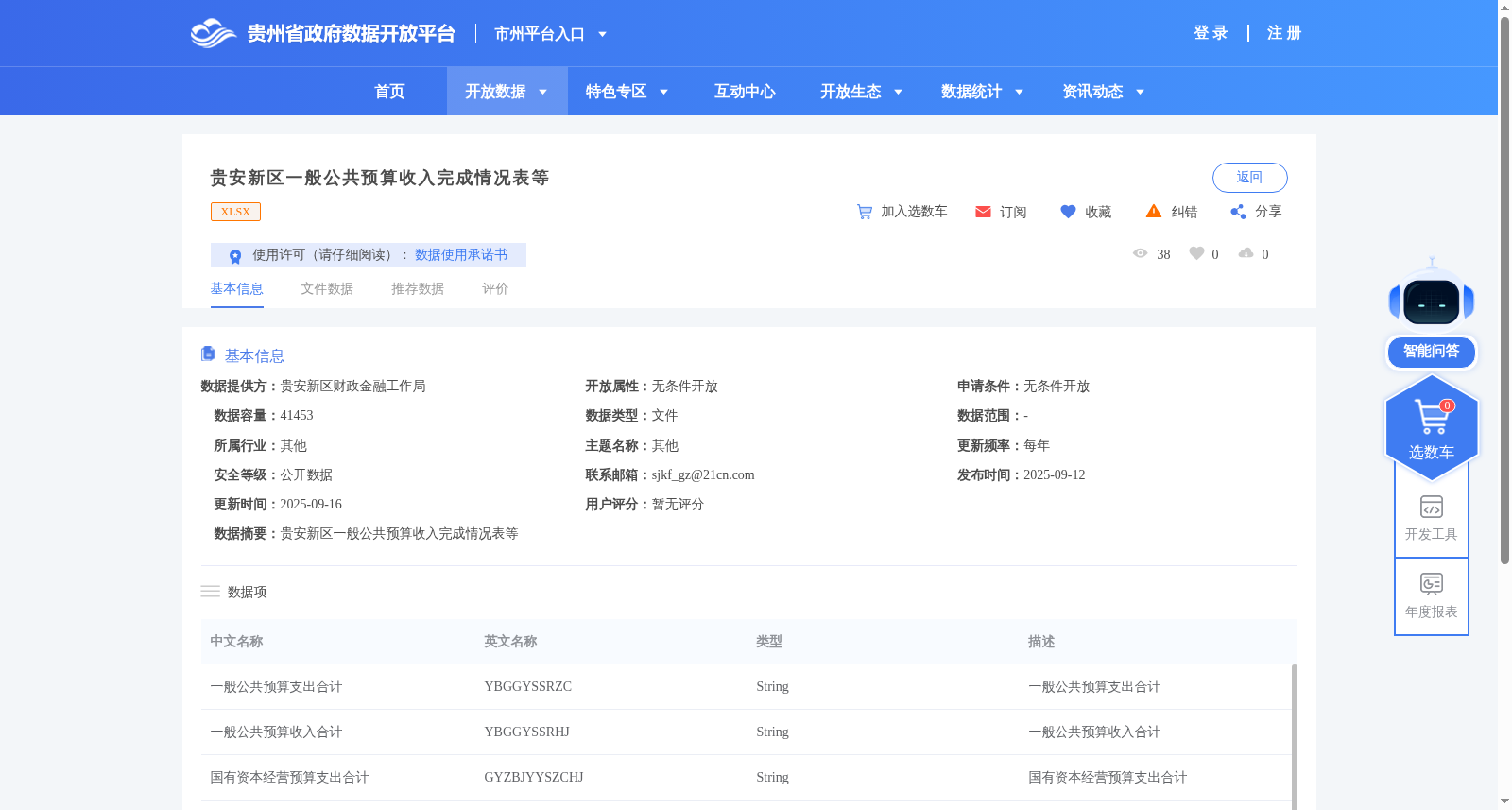Click the license badge icon beside 使用许可
Viewport: 1512px width, 810px height.
(235, 256)
